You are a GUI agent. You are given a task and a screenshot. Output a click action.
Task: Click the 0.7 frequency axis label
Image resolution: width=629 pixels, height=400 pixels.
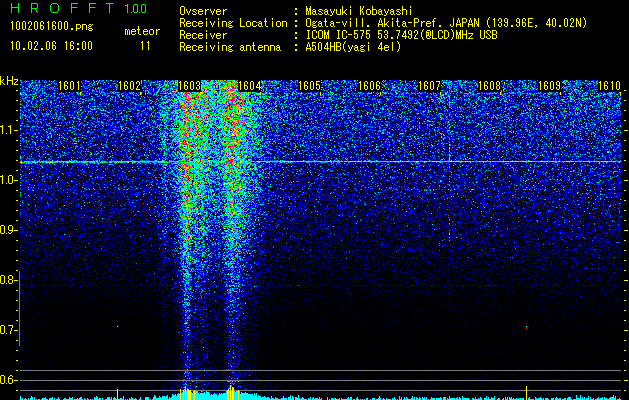tap(8, 330)
